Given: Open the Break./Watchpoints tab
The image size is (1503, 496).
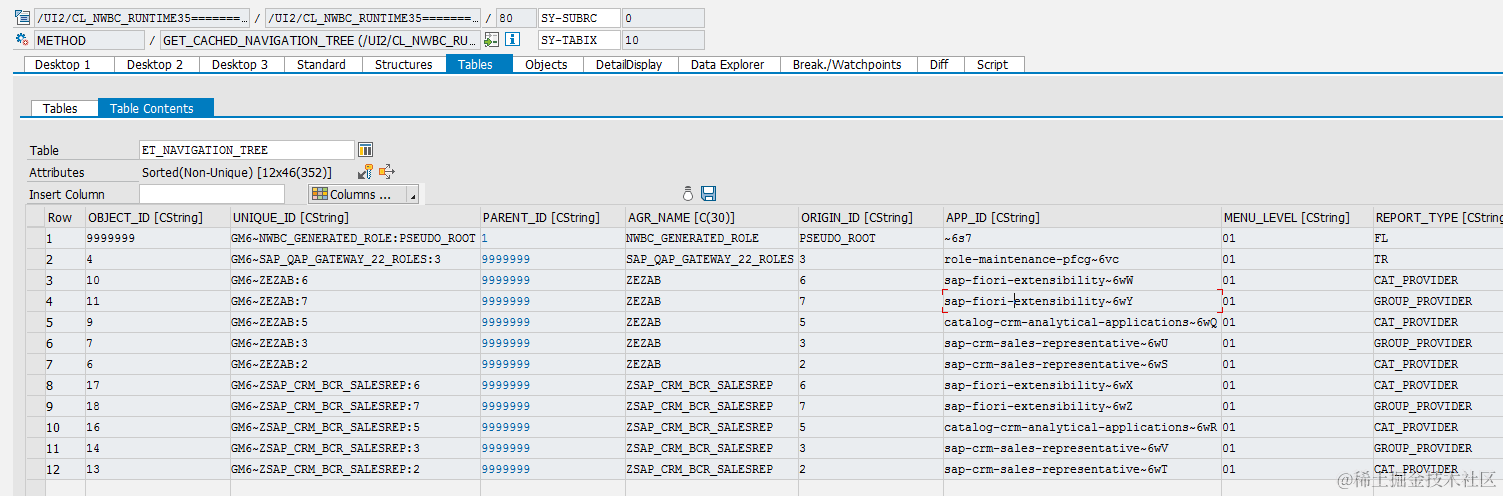Looking at the screenshot, I should [x=847, y=64].
